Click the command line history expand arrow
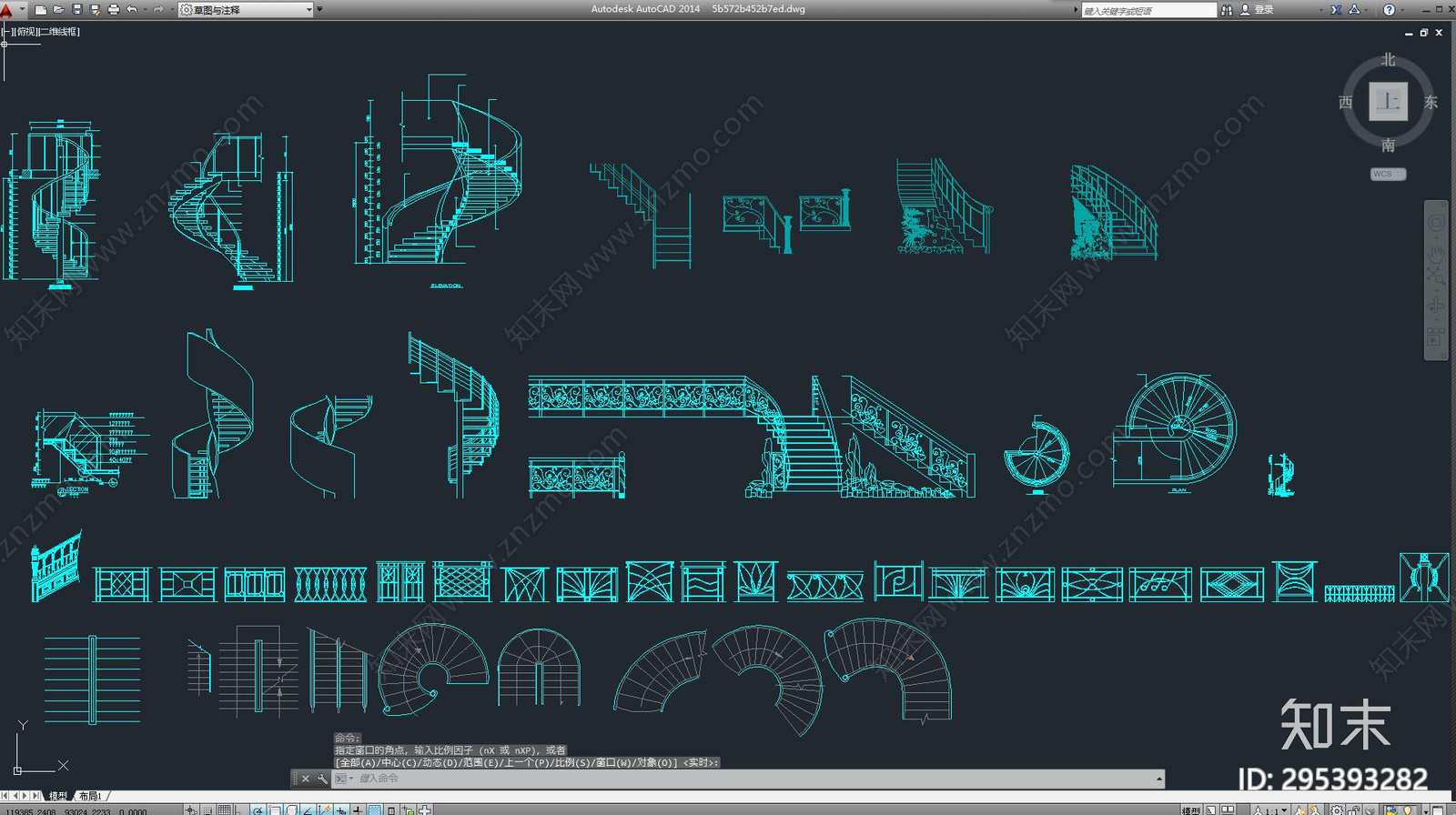Screen dimensions: 1456x815 pyautogui.click(x=1159, y=779)
